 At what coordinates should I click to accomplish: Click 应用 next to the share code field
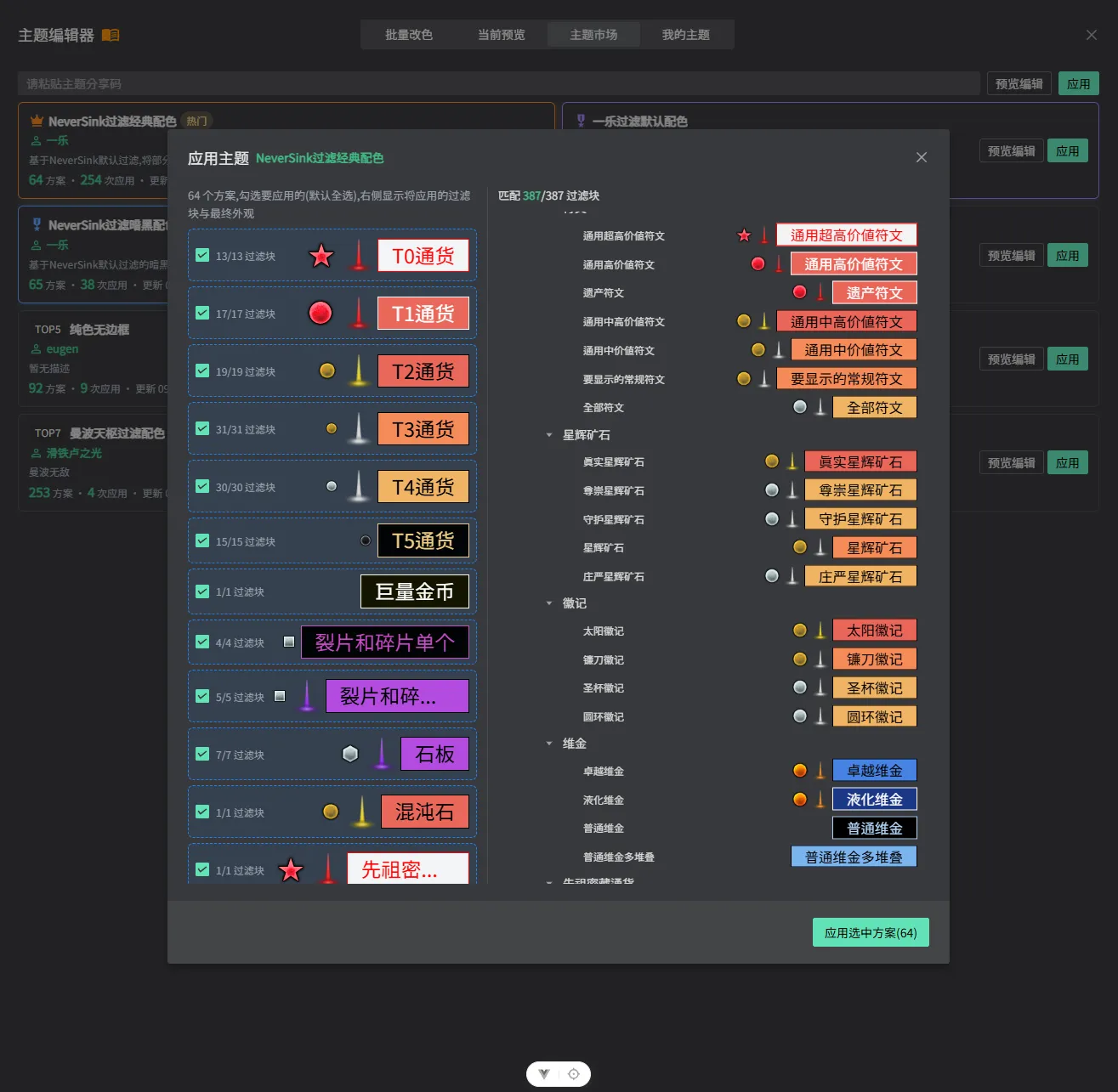[1079, 83]
